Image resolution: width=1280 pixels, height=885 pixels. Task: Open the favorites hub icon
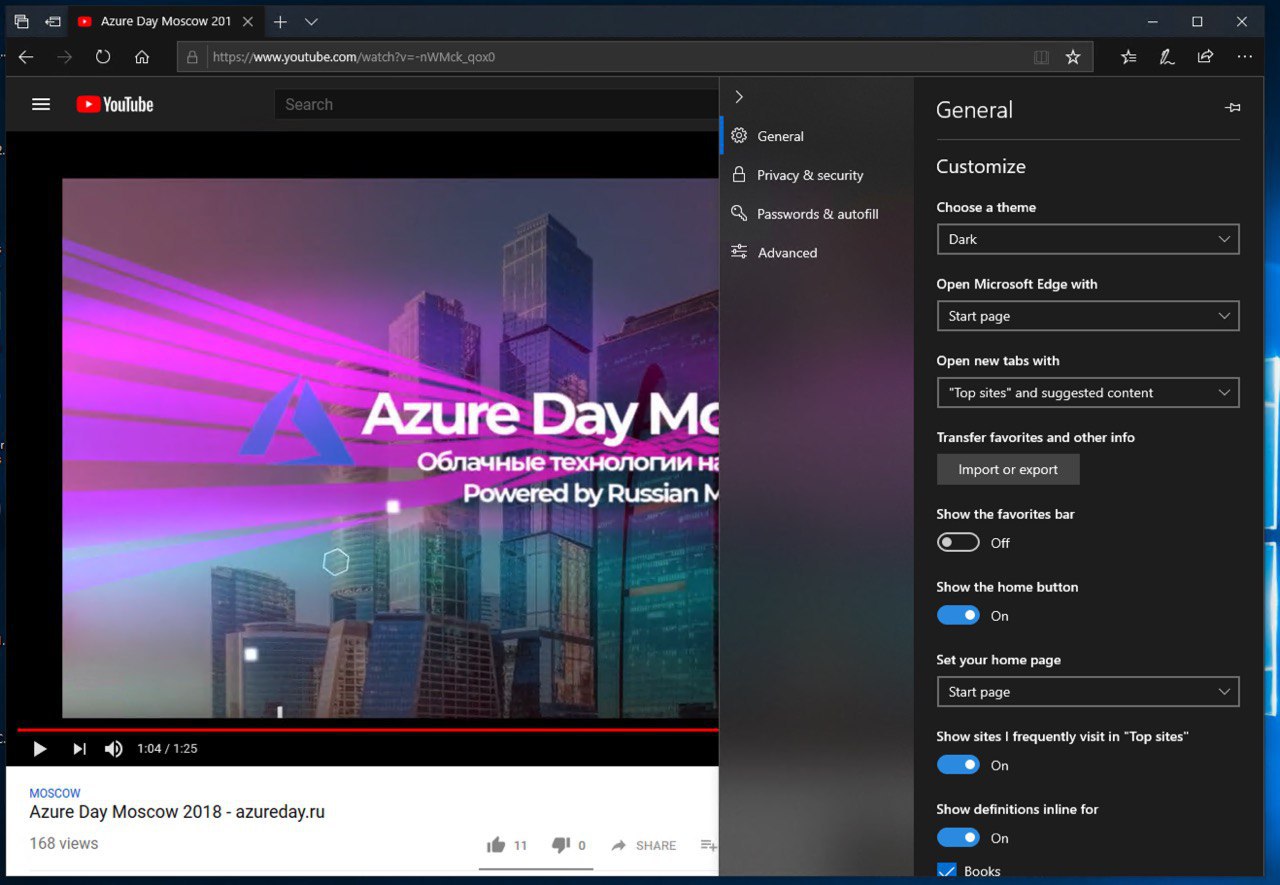[x=1129, y=57]
